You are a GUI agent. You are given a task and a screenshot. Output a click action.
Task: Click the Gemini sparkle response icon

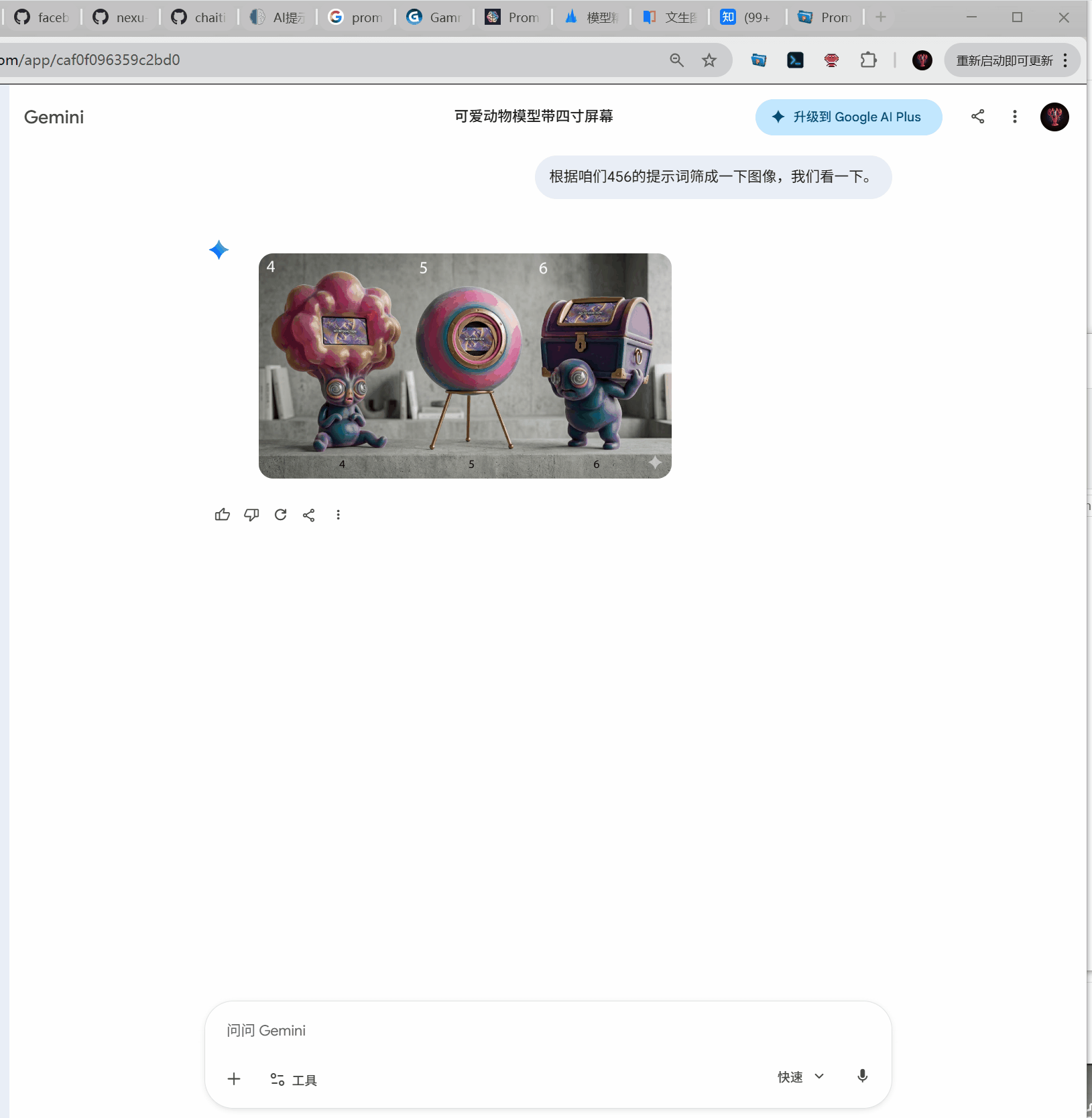tap(219, 250)
